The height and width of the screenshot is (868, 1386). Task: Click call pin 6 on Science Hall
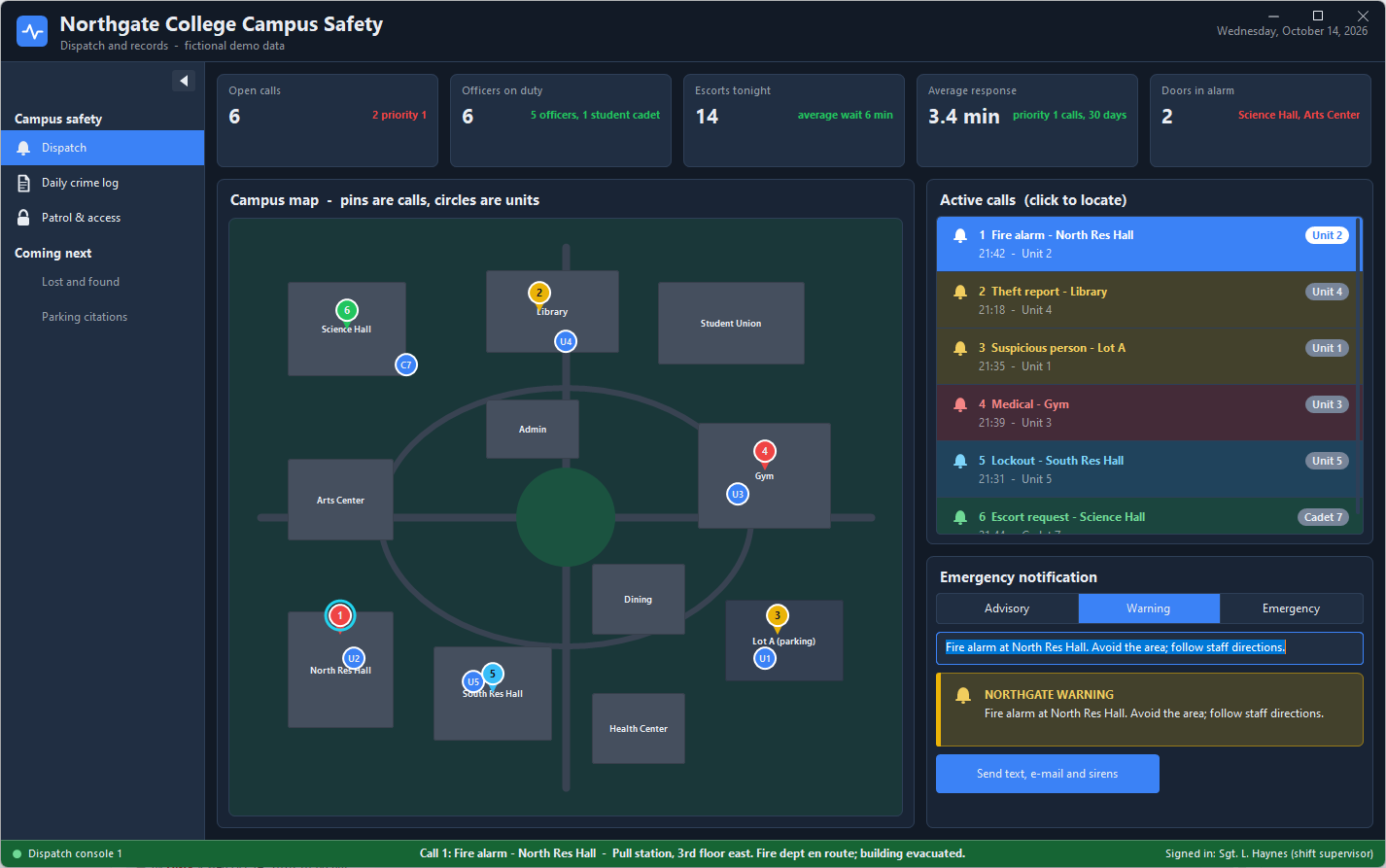[347, 311]
